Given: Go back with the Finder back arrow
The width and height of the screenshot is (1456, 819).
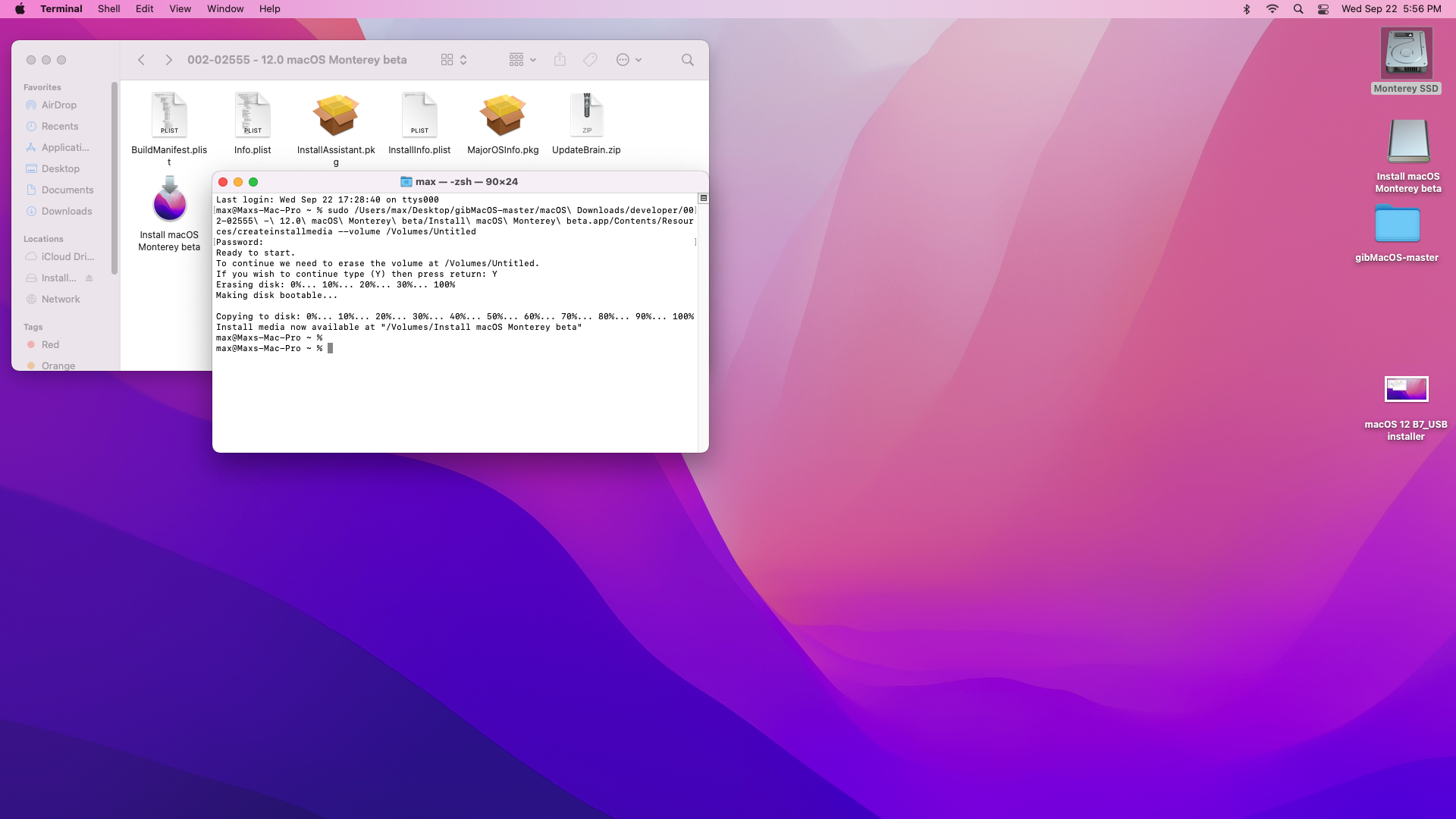Looking at the screenshot, I should pos(141,60).
